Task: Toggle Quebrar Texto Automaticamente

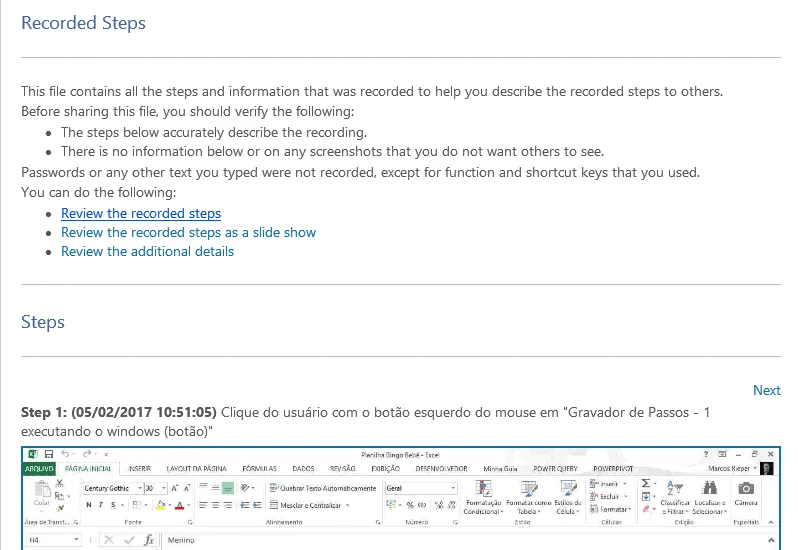Action: pyautogui.click(x=323, y=488)
